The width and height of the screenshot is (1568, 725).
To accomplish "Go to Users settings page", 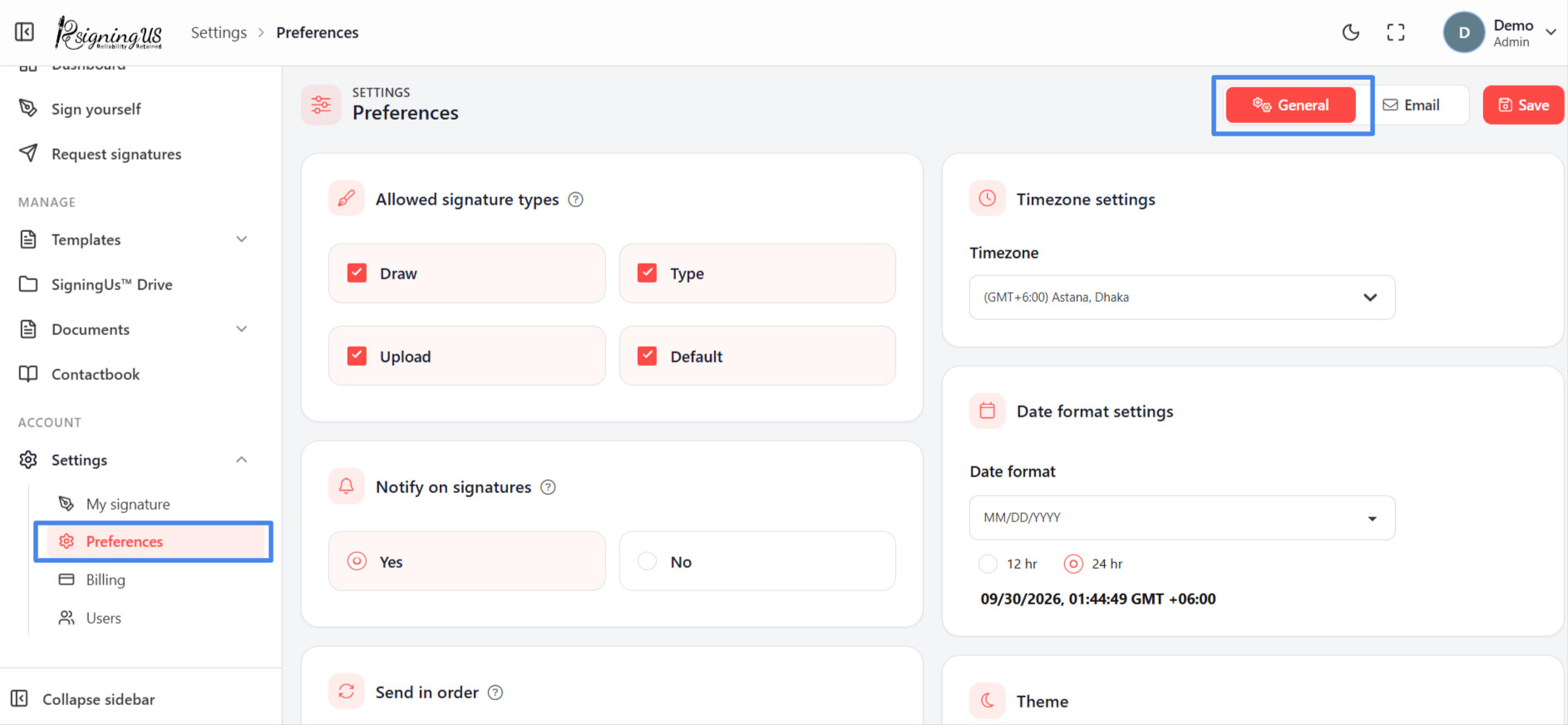I will tap(103, 618).
